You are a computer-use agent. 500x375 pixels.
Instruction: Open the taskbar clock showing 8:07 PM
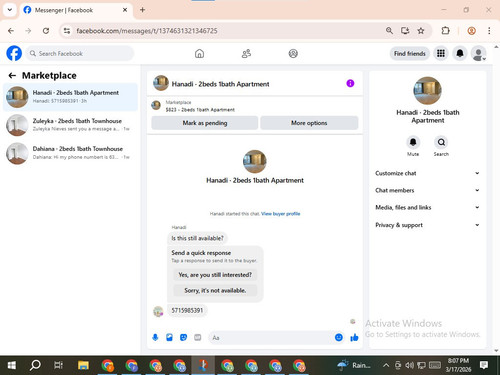pyautogui.click(x=458, y=365)
